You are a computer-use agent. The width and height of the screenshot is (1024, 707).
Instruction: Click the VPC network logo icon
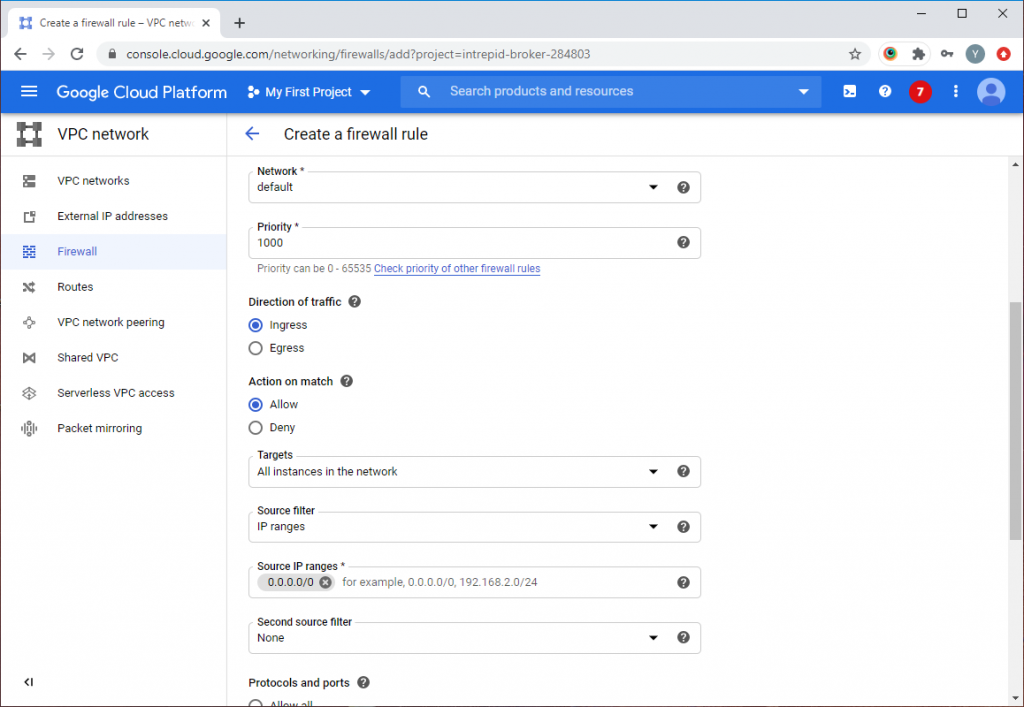[29, 134]
